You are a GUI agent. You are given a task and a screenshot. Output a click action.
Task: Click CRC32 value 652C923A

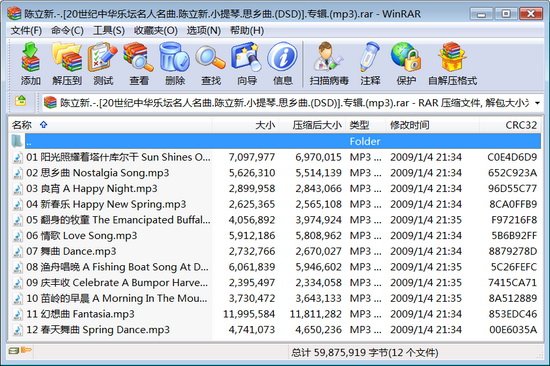pyautogui.click(x=512, y=173)
